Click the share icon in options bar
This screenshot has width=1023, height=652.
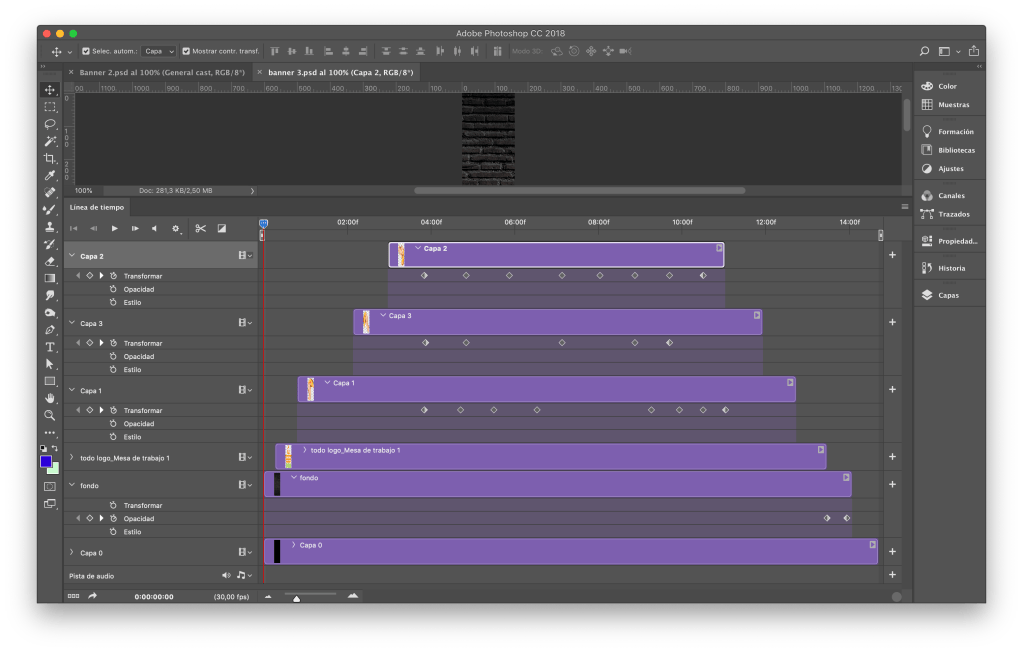pyautogui.click(x=973, y=51)
